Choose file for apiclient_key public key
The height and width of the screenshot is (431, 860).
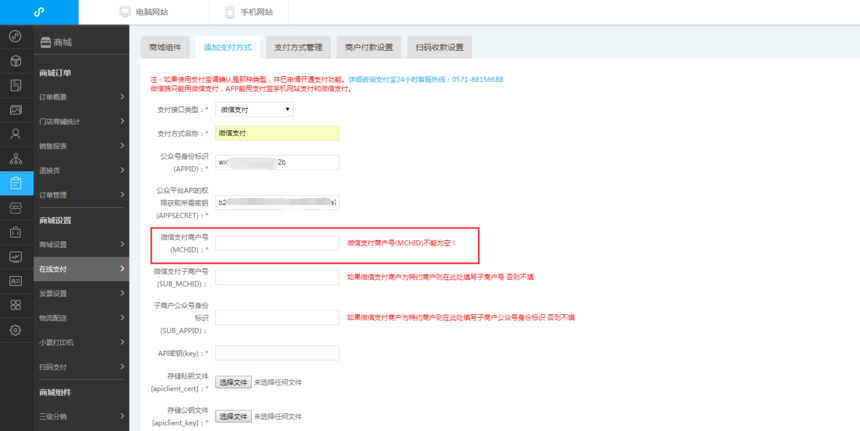[233, 416]
